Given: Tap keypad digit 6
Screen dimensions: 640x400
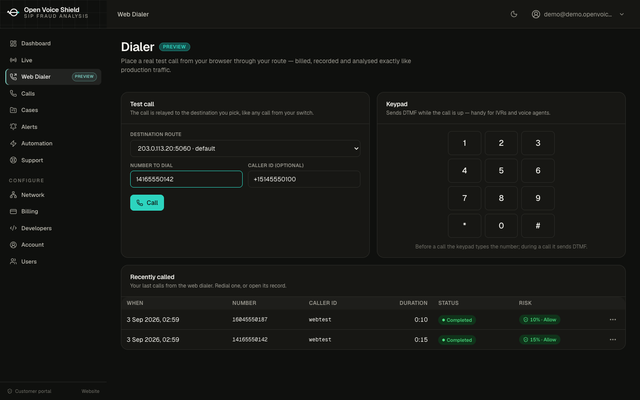Looking at the screenshot, I should [538, 171].
